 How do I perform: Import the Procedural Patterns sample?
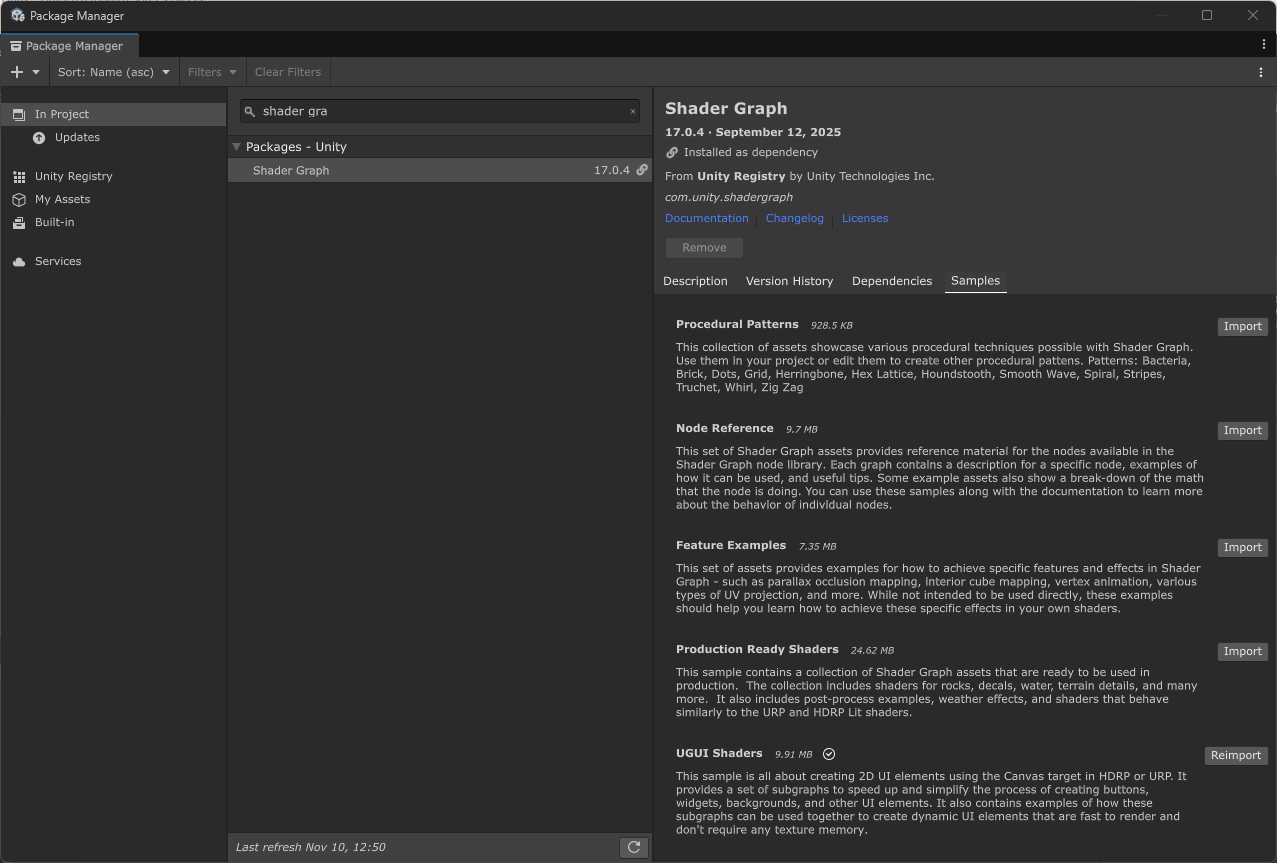point(1242,327)
